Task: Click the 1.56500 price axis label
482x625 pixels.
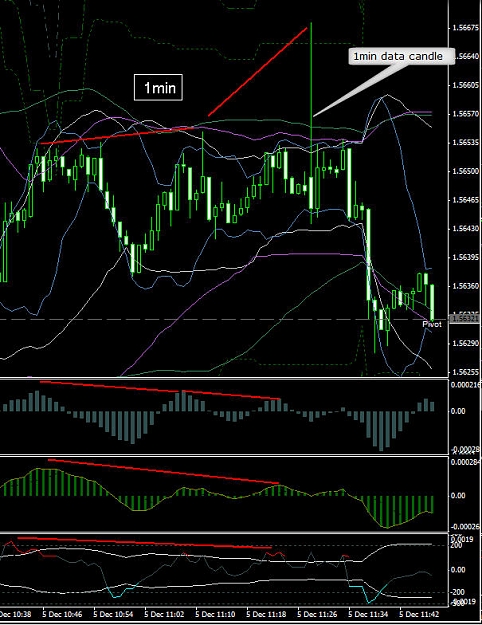Action: [466, 171]
